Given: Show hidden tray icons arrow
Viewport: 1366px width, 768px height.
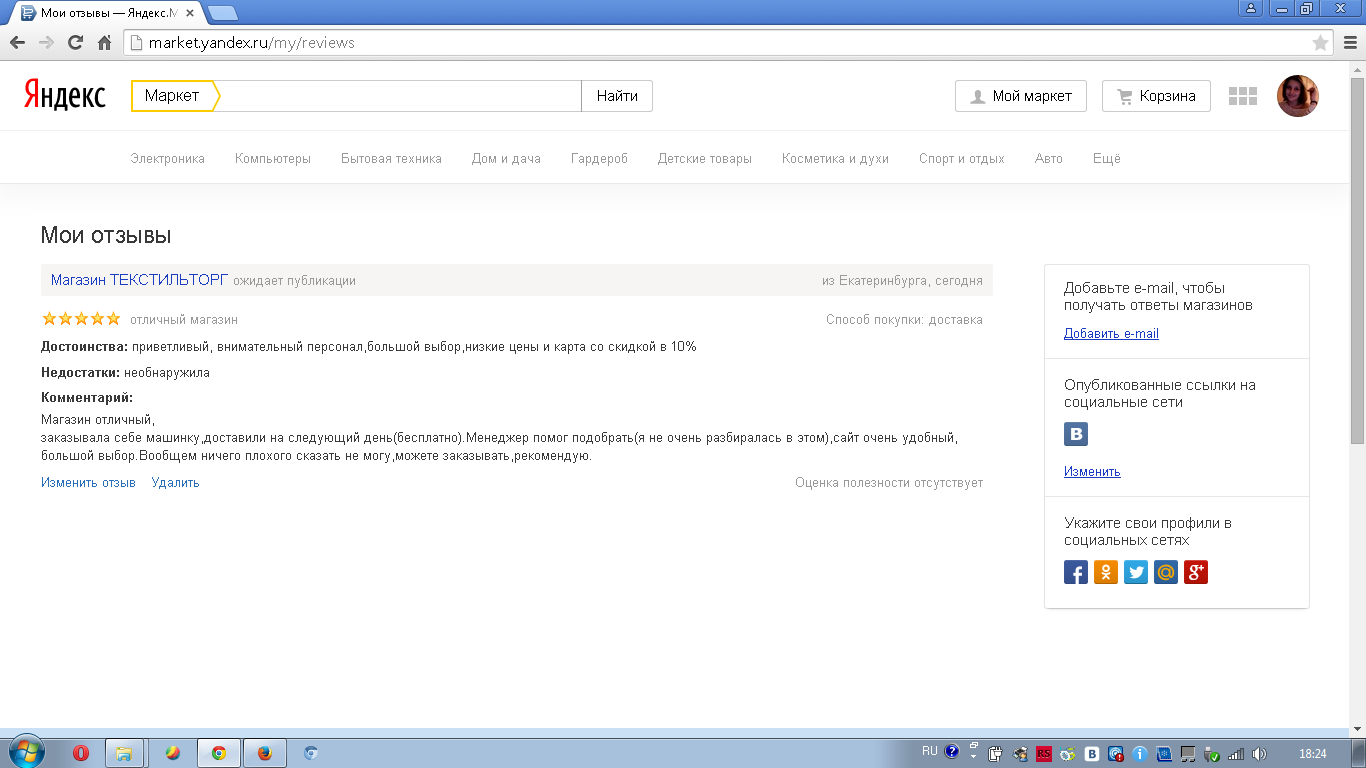Looking at the screenshot, I should tap(973, 758).
